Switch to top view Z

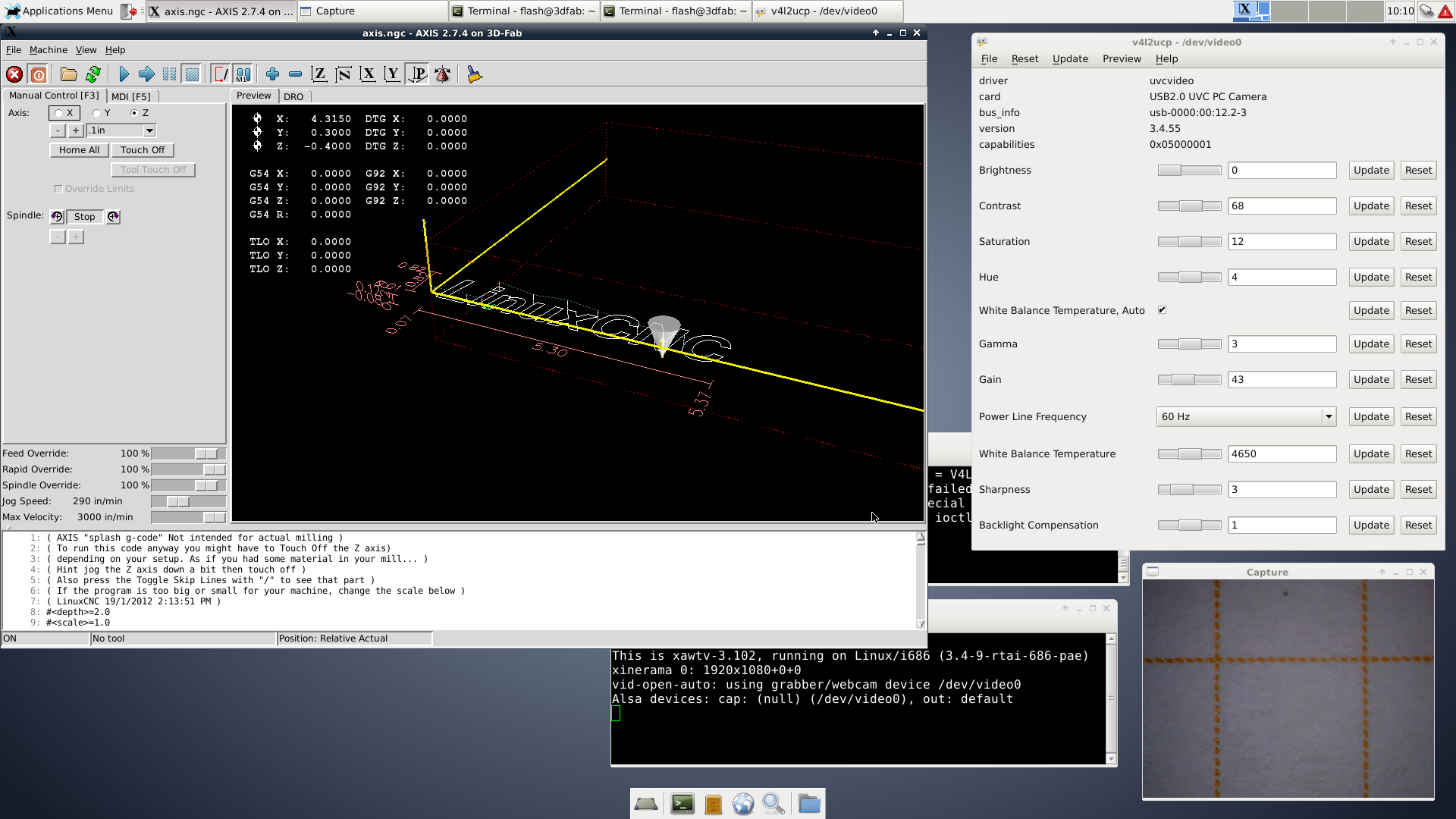click(319, 74)
